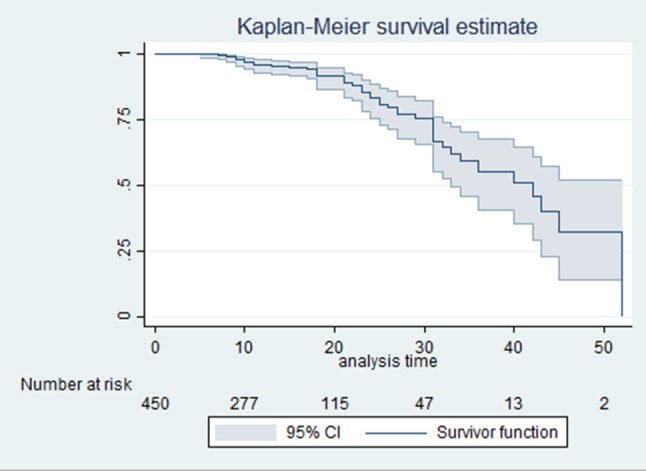The width and height of the screenshot is (646, 471).
Task: Click the final drop of survival curve
Action: click(x=622, y=274)
